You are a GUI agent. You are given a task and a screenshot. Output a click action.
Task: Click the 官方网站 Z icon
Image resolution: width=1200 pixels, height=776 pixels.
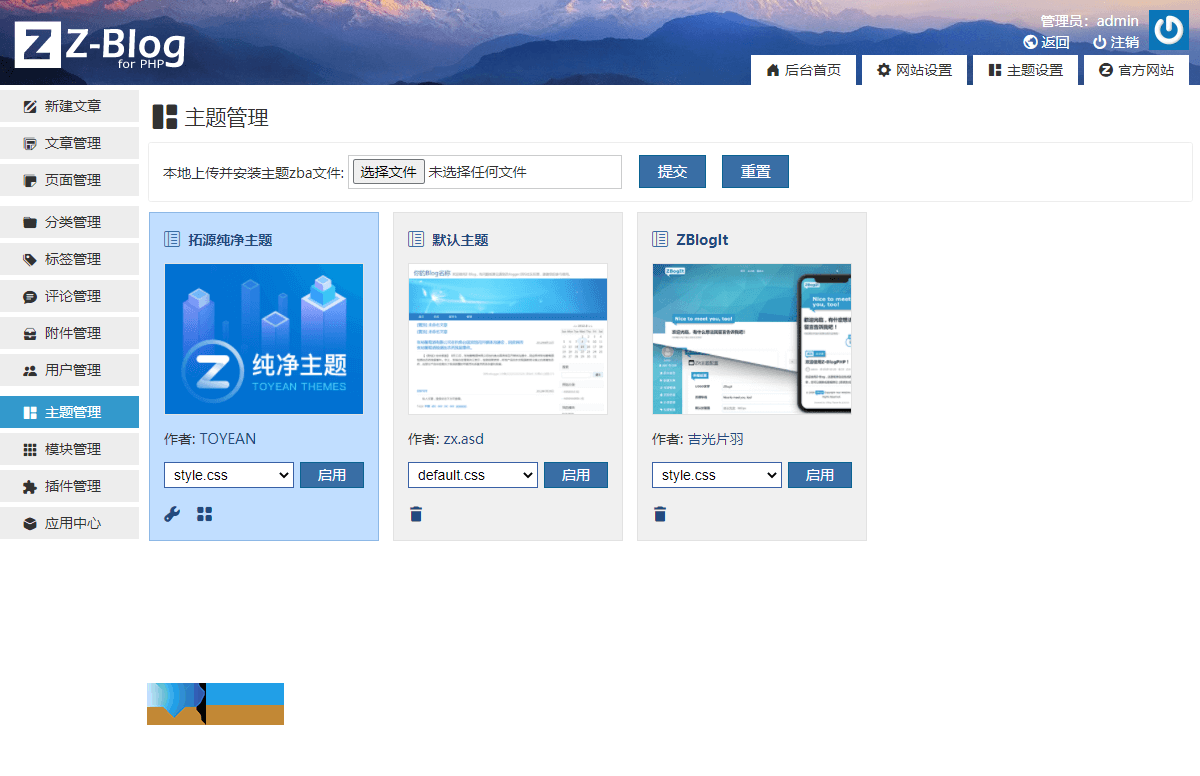[x=1106, y=70]
